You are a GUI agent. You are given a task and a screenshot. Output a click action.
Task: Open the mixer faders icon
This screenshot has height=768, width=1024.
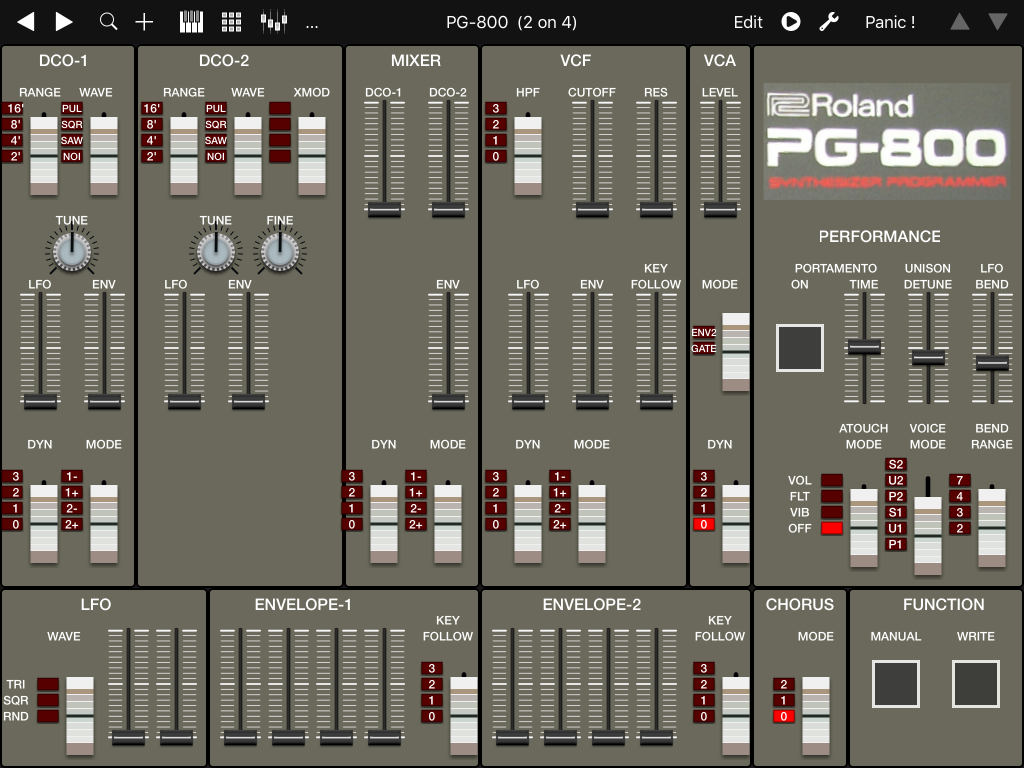pos(274,22)
